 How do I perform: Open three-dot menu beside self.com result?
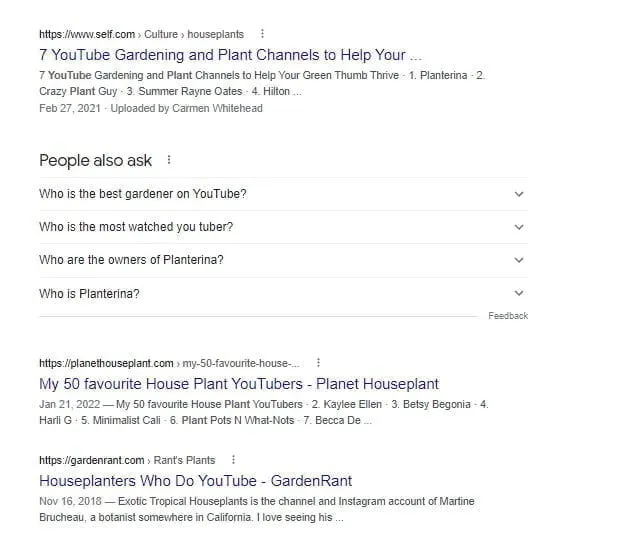(x=263, y=34)
